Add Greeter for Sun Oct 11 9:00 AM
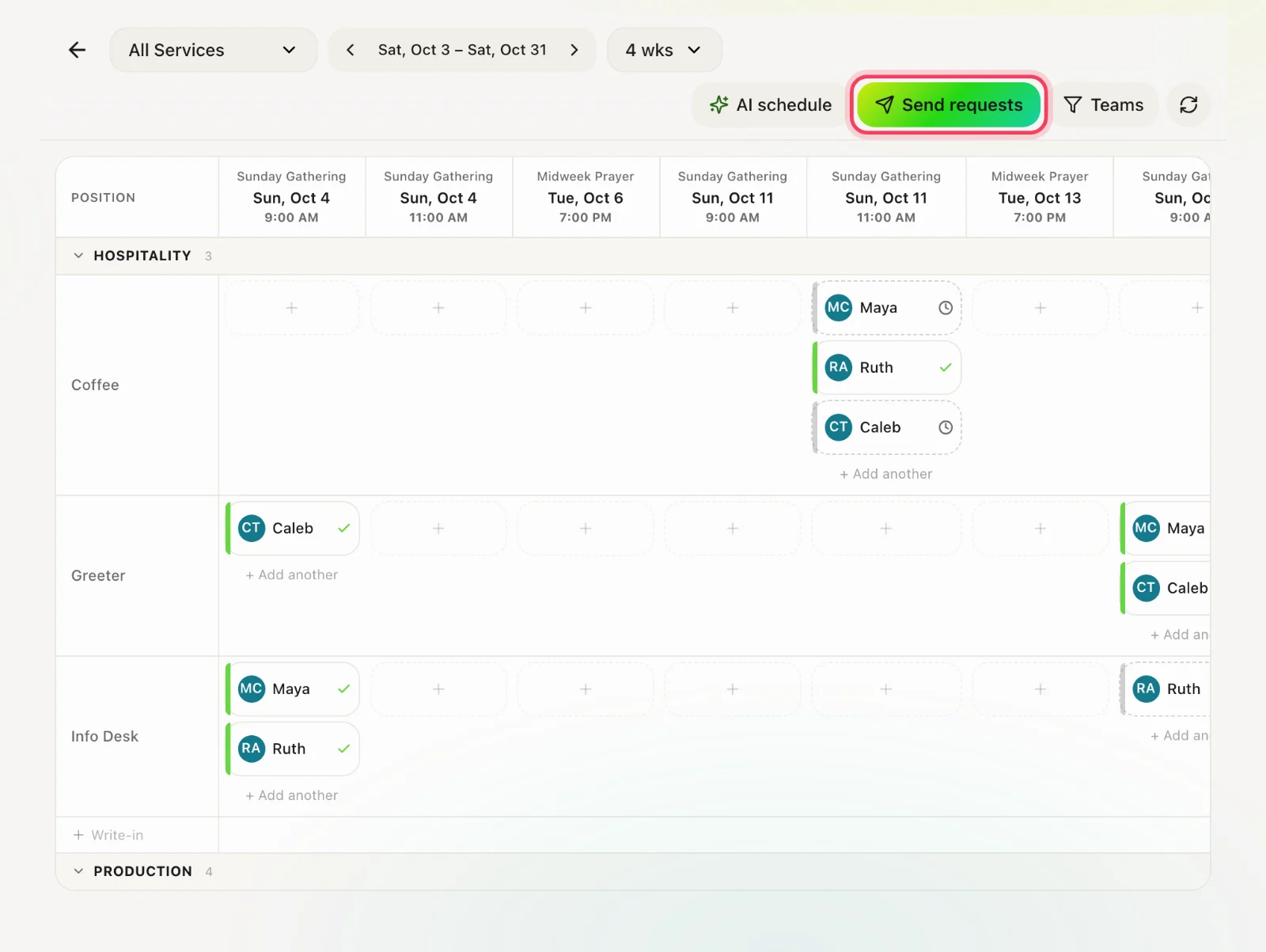 (x=733, y=528)
